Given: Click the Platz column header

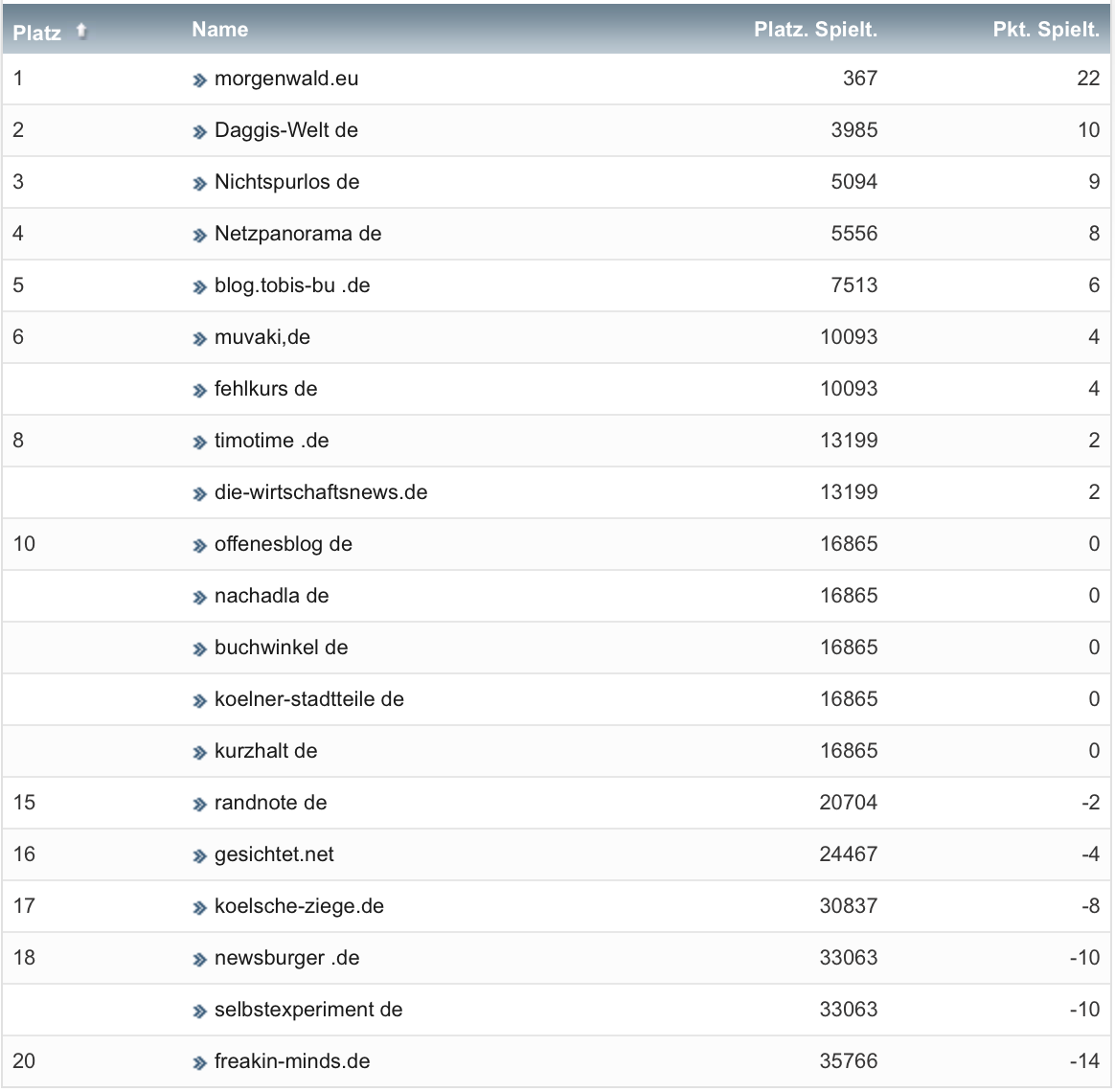Looking at the screenshot, I should click(37, 33).
